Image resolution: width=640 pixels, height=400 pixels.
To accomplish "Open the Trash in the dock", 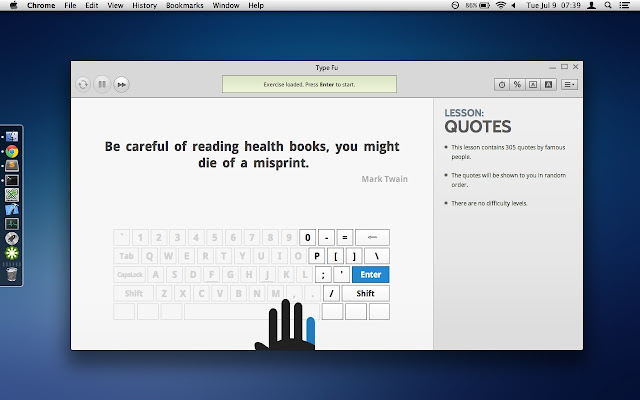I will (12, 274).
